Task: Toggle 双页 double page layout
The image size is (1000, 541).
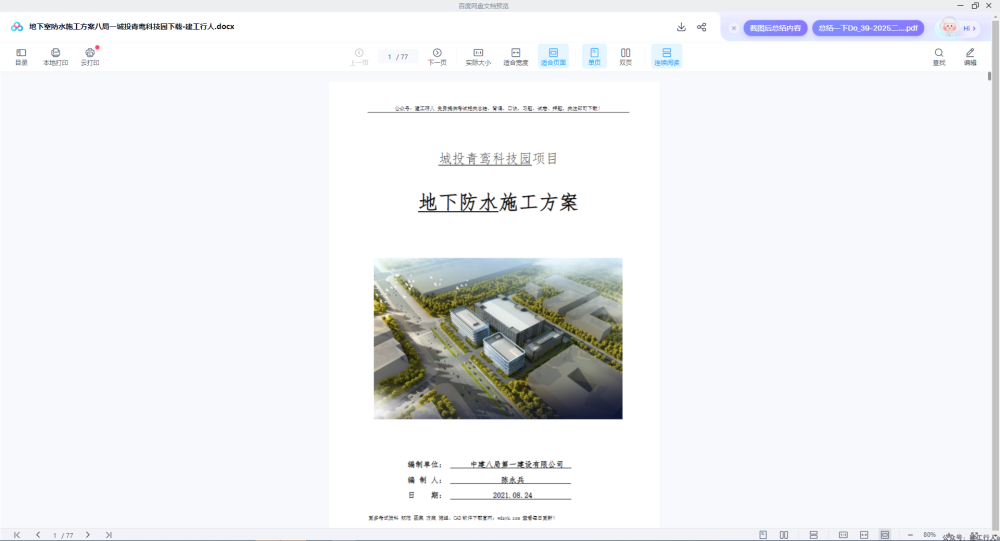Action: click(x=626, y=57)
